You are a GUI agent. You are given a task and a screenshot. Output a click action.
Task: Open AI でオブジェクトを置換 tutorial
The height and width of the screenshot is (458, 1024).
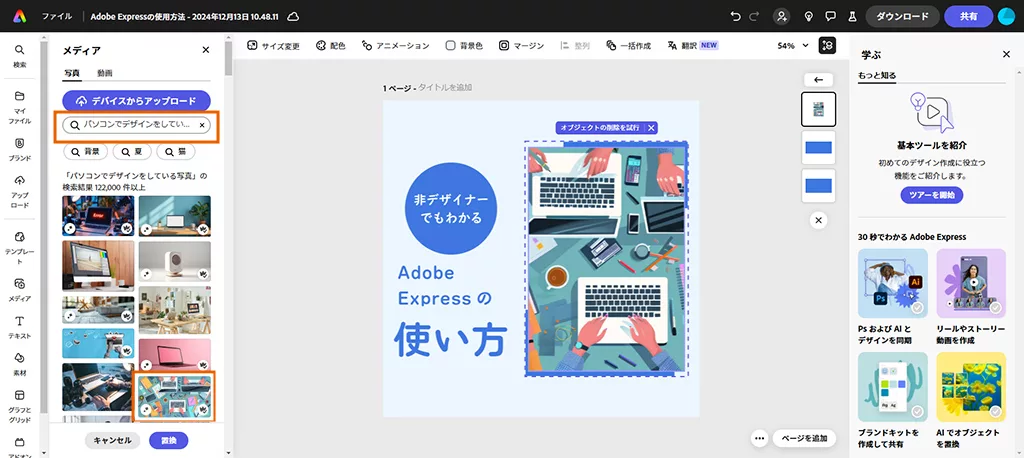point(971,401)
